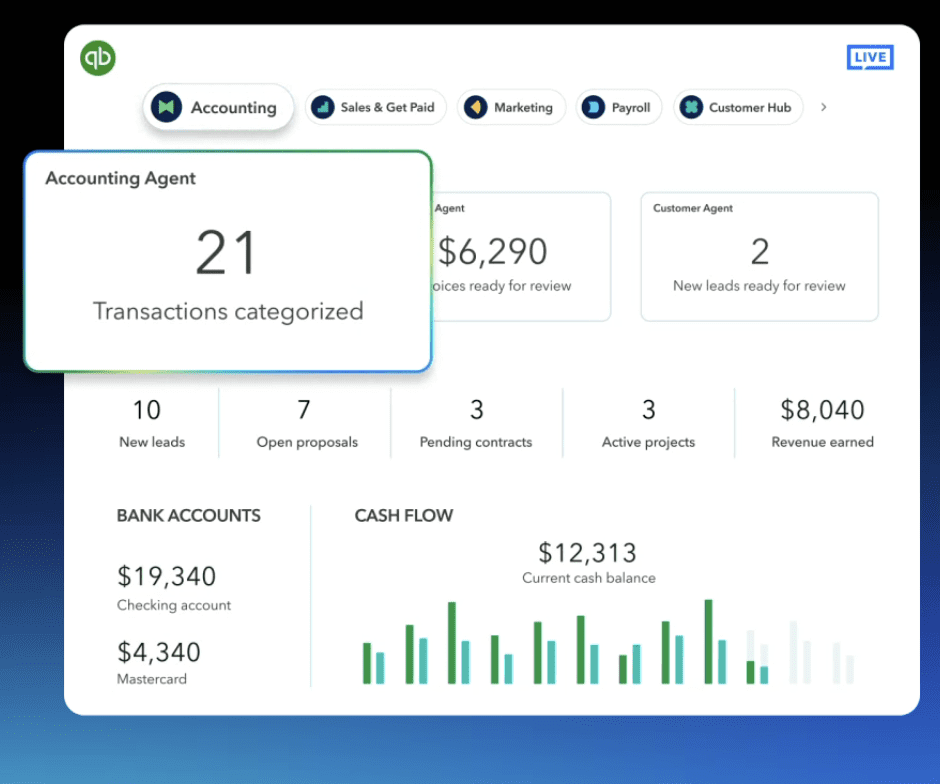Click the Marketing megaphone icon

tap(476, 107)
